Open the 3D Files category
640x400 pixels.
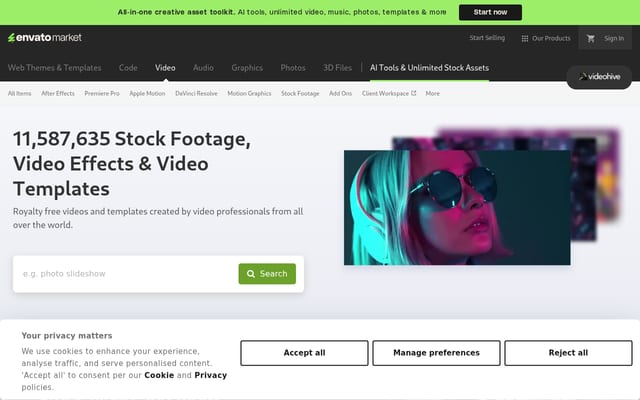coord(337,68)
